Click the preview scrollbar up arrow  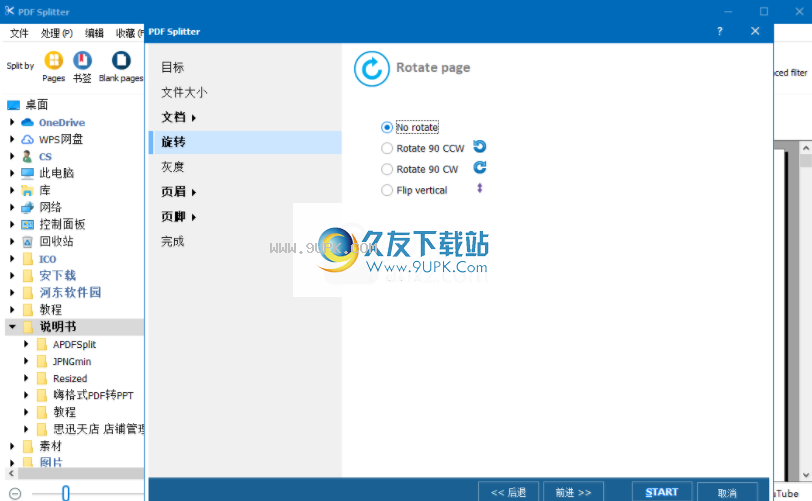click(805, 148)
